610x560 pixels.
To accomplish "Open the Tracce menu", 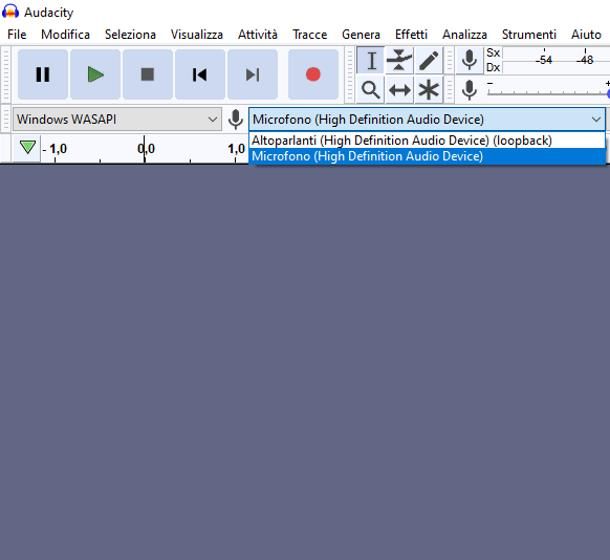I will tap(310, 34).
